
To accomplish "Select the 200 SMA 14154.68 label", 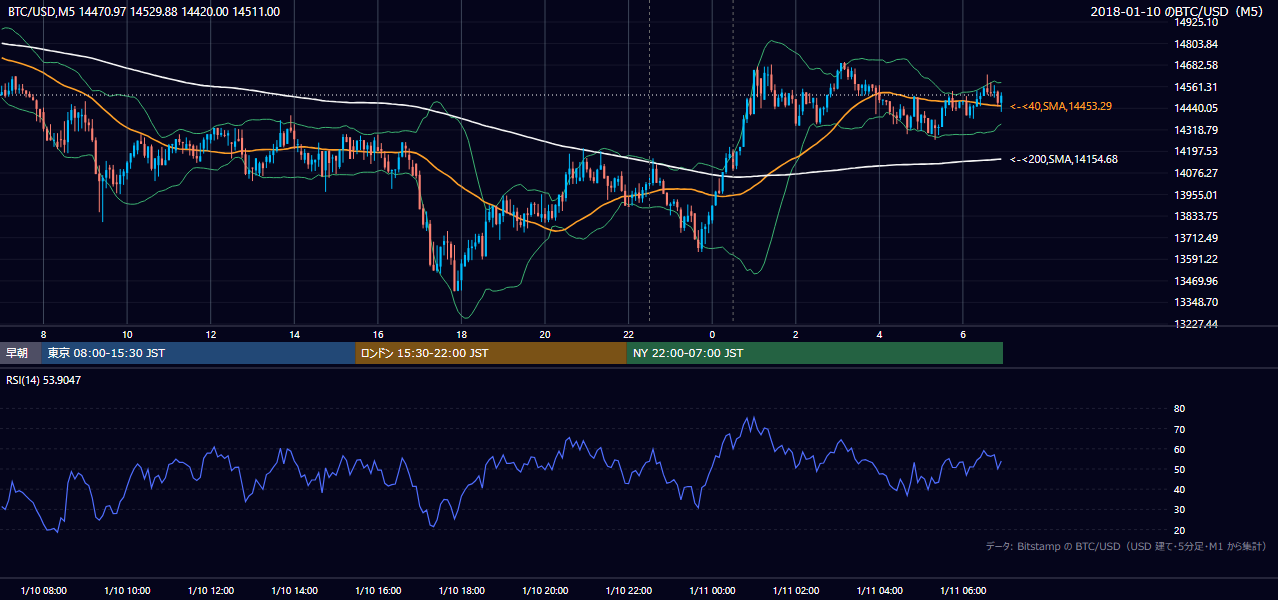I will (1064, 159).
